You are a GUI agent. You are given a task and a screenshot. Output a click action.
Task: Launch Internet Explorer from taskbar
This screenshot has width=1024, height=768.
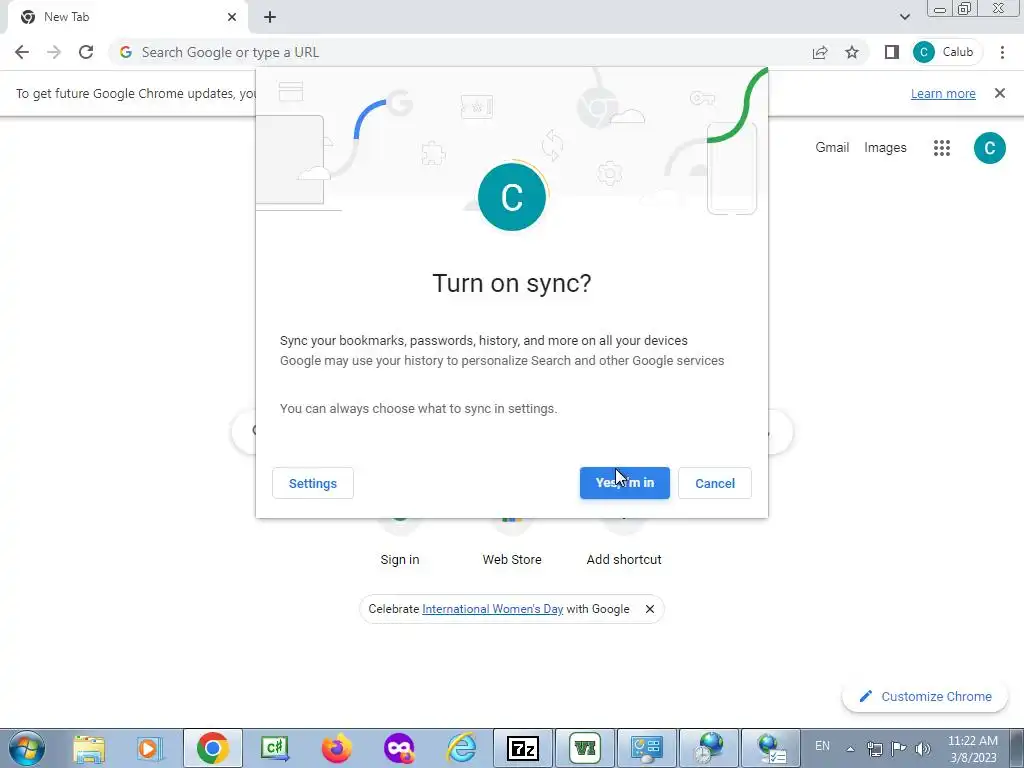click(461, 748)
